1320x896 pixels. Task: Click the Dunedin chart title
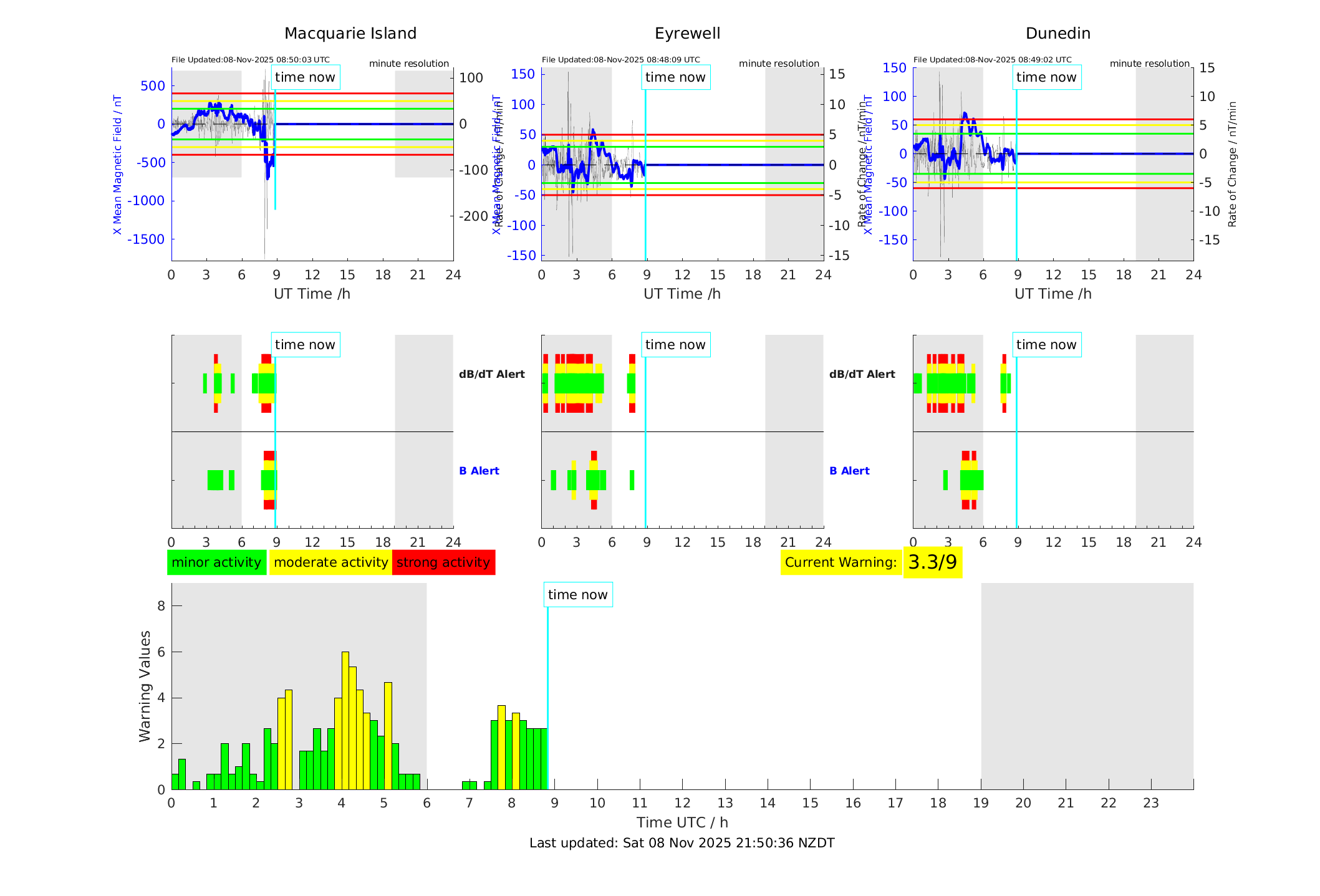point(1057,34)
